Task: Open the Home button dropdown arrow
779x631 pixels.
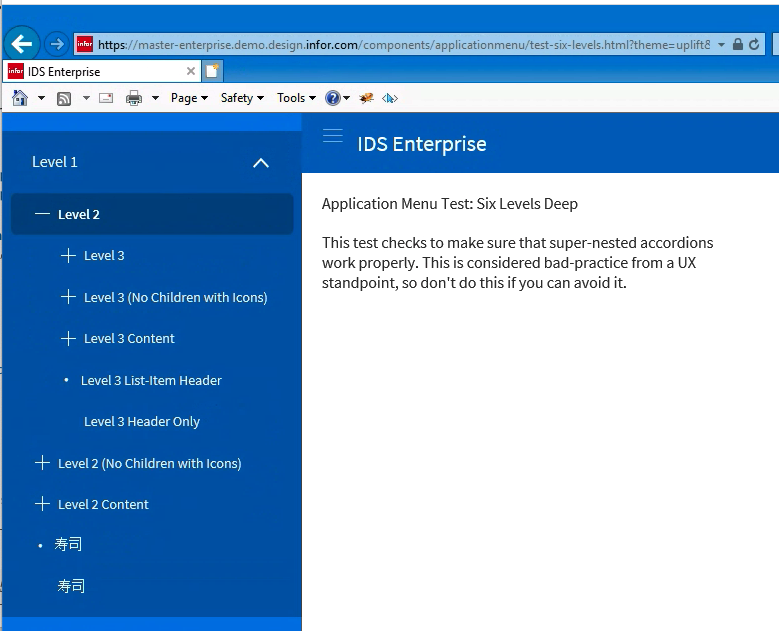Action: tap(41, 98)
